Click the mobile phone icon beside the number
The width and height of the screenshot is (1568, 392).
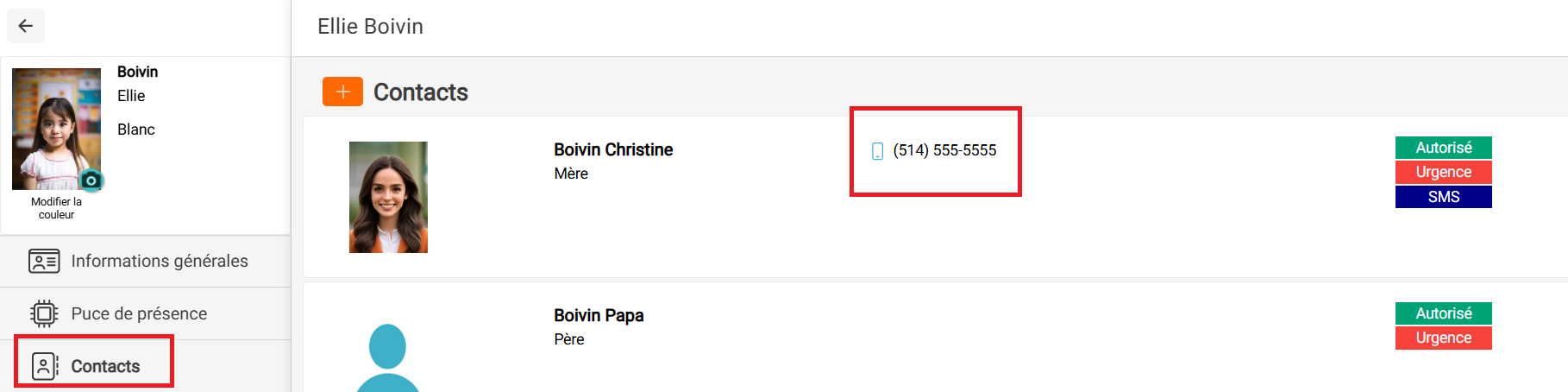click(877, 151)
